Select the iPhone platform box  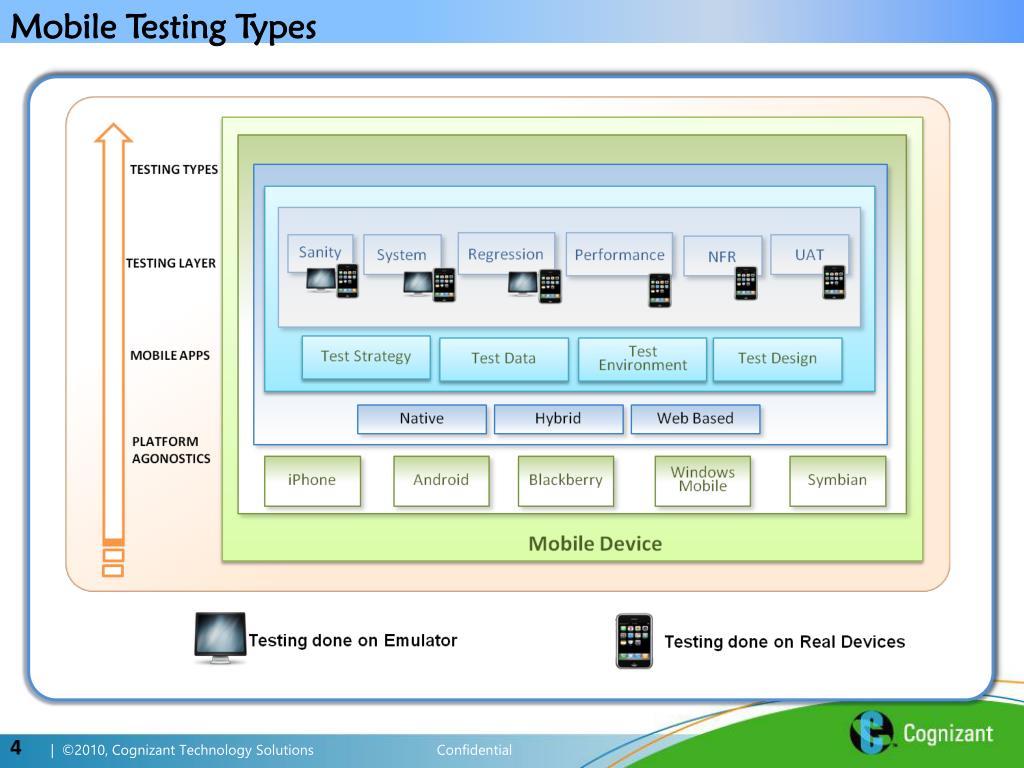tap(312, 481)
